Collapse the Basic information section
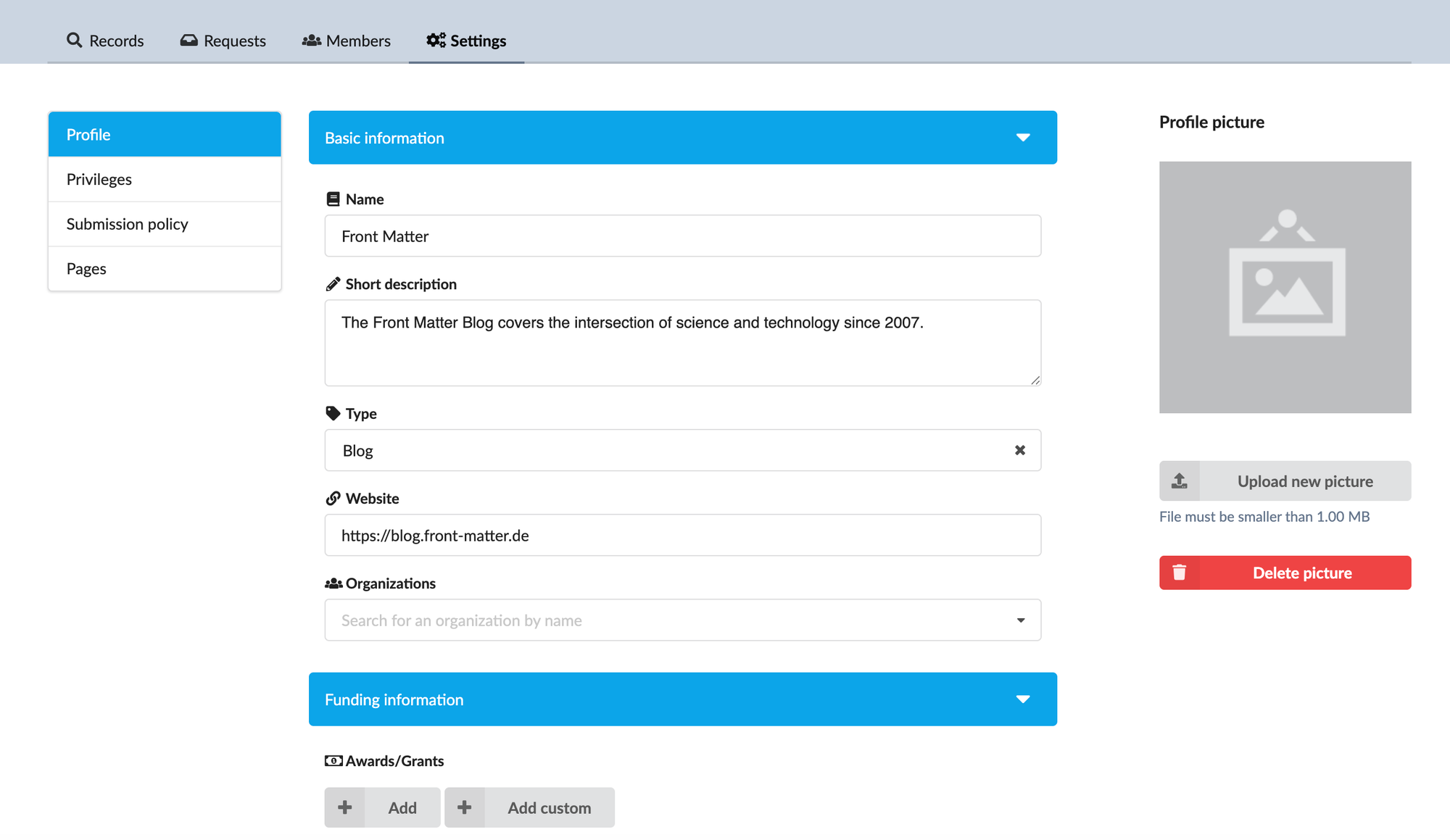This screenshot has width=1450, height=840. [x=1023, y=138]
